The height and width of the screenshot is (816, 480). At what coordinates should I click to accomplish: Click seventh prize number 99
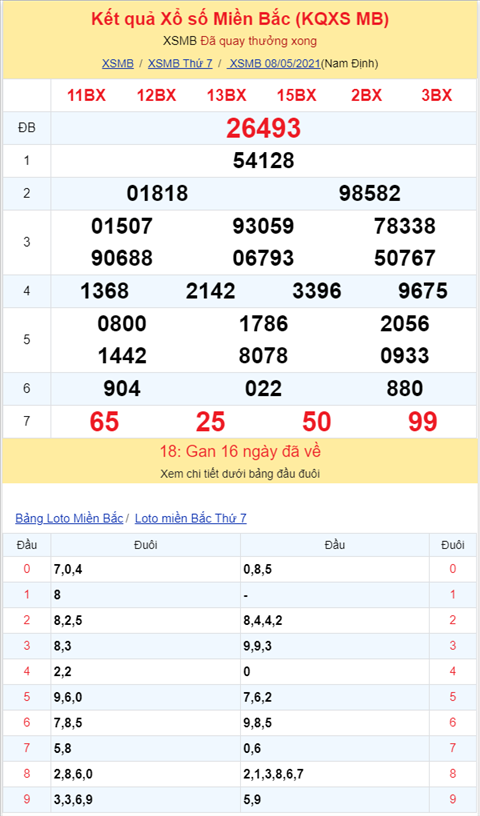[x=423, y=422]
